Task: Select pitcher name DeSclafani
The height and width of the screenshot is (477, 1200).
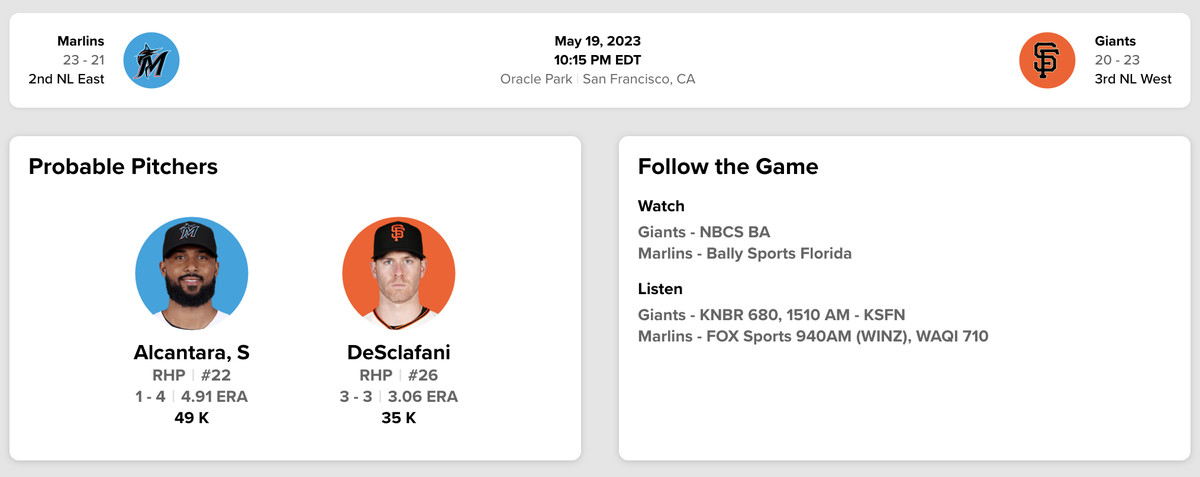Action: [398, 352]
